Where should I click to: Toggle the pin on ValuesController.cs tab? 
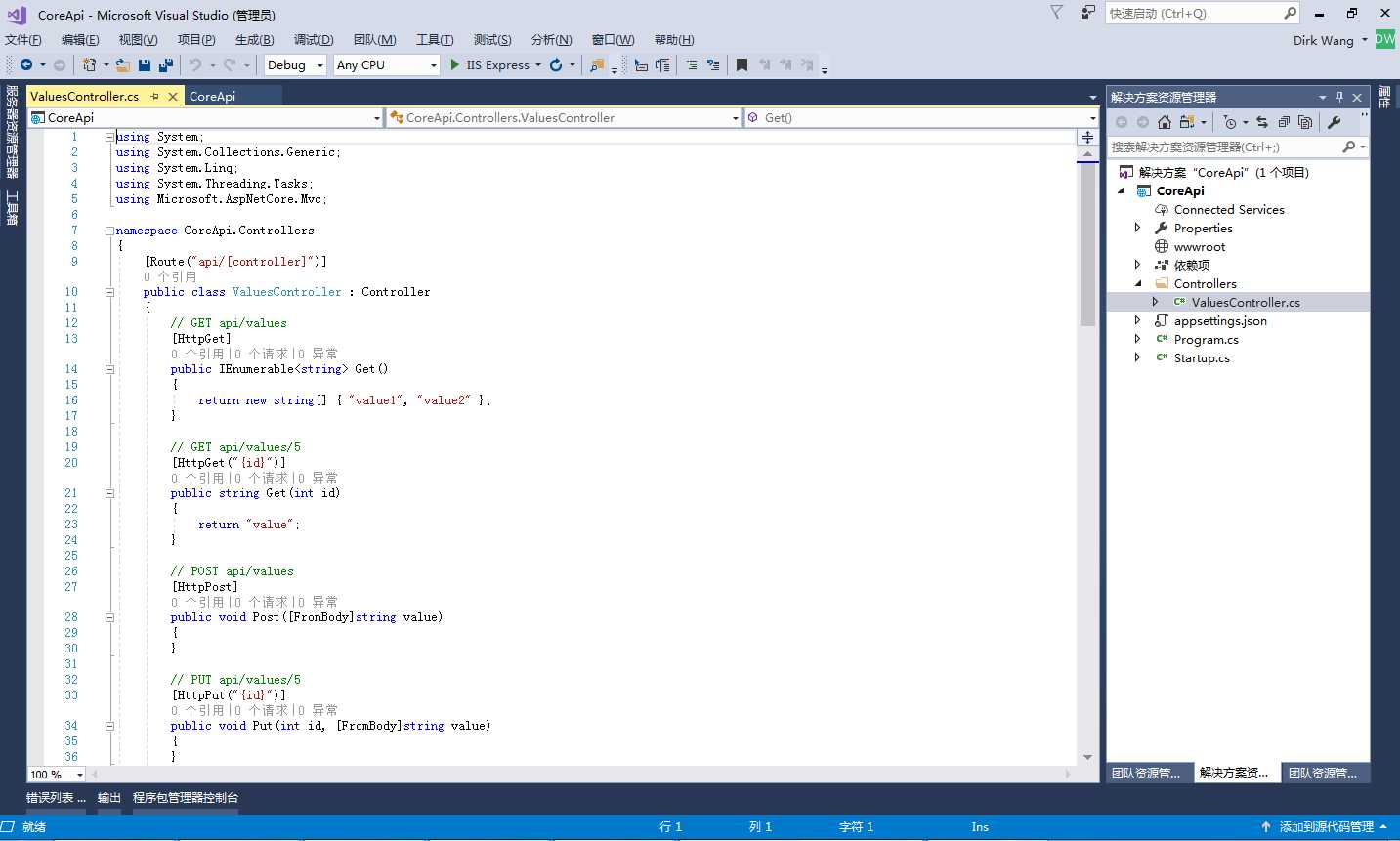click(x=154, y=96)
